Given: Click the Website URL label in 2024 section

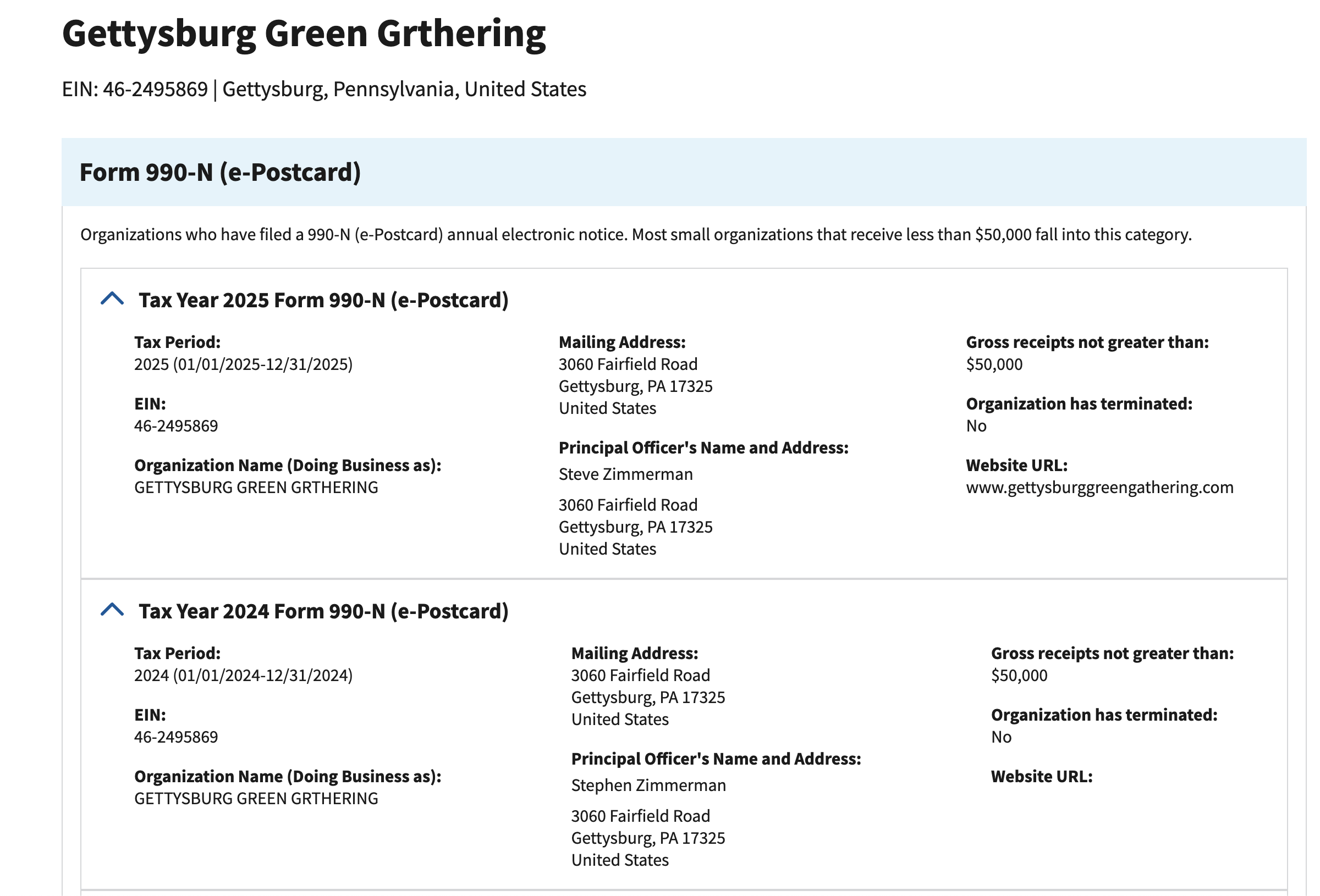Looking at the screenshot, I should (x=1041, y=776).
